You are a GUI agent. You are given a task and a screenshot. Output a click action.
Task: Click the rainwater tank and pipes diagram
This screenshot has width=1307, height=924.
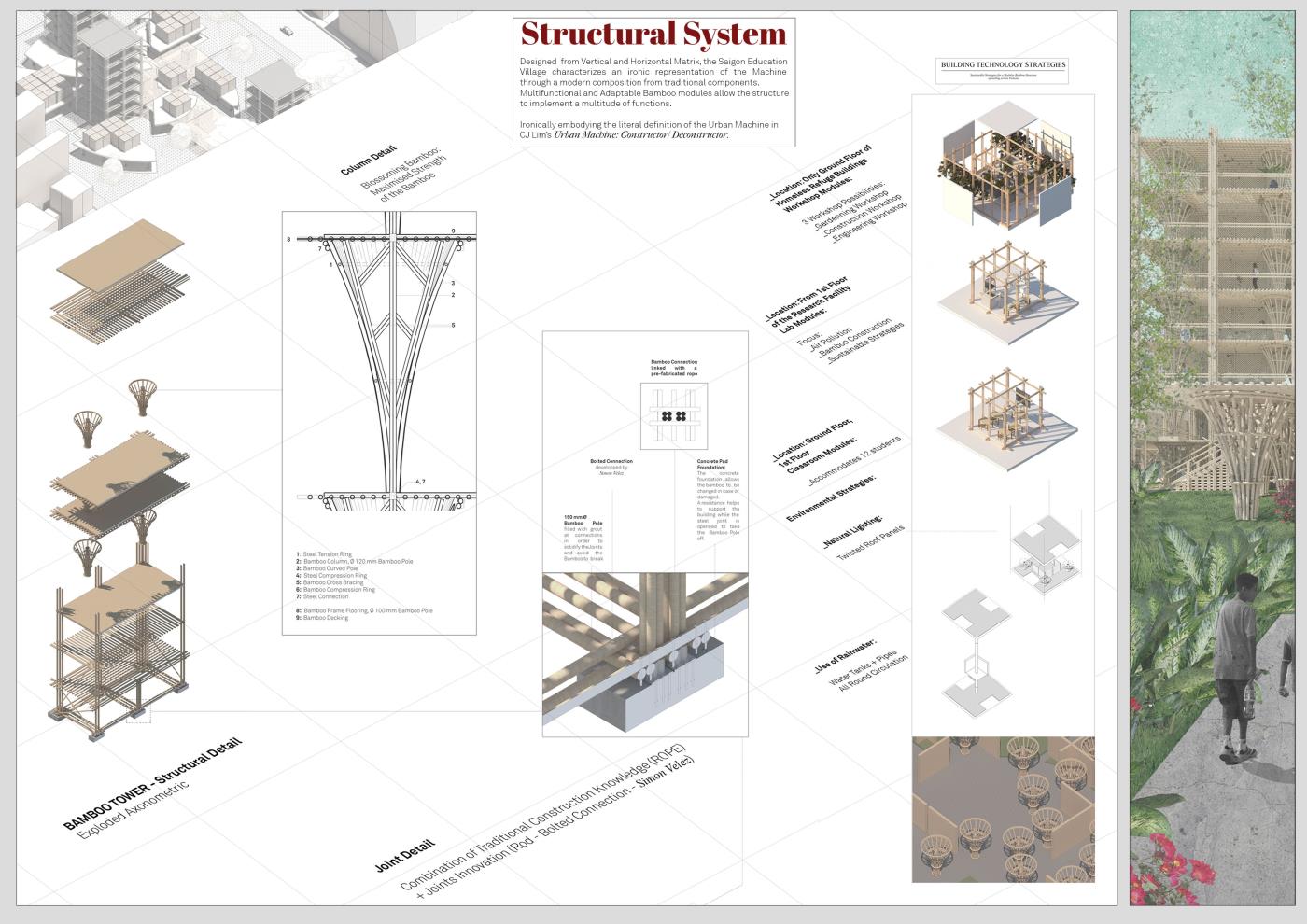click(x=977, y=655)
